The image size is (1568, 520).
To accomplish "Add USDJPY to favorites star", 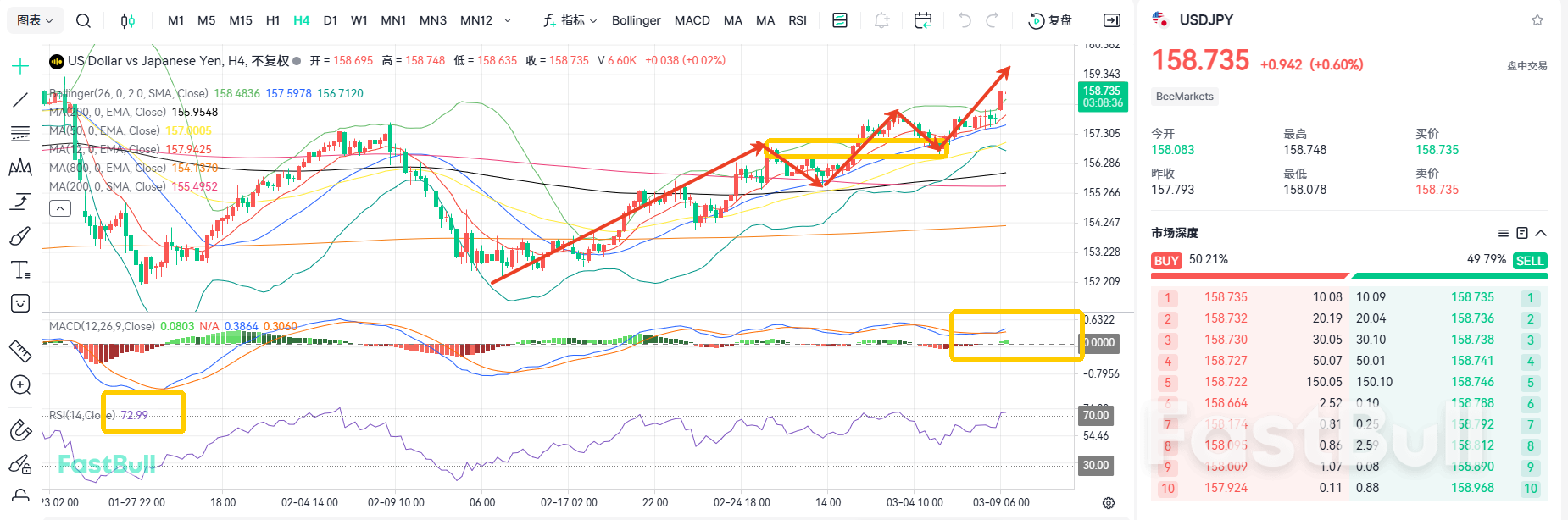I will coord(1537,20).
